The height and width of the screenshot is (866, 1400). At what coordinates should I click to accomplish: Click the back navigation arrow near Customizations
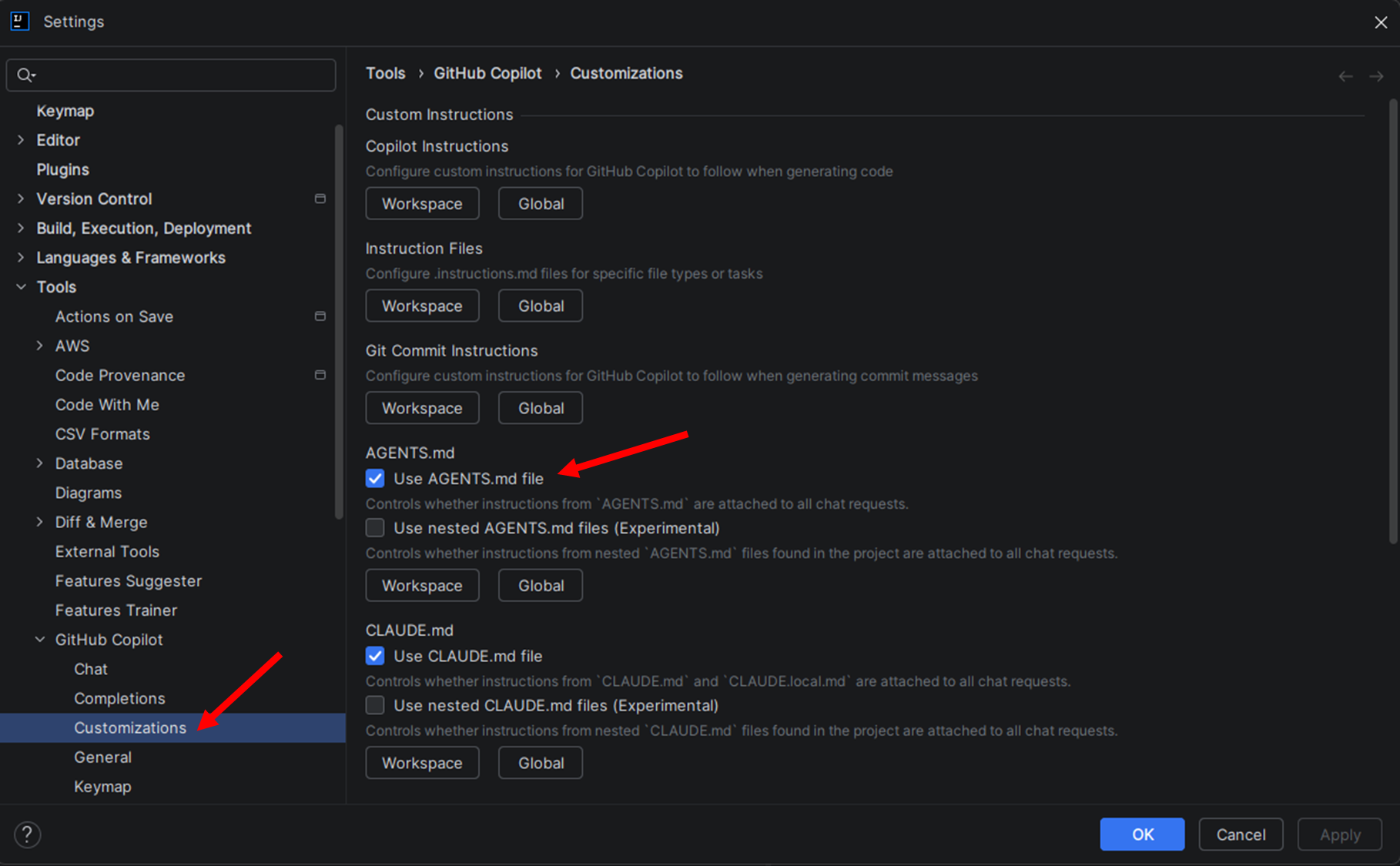coord(1345,75)
